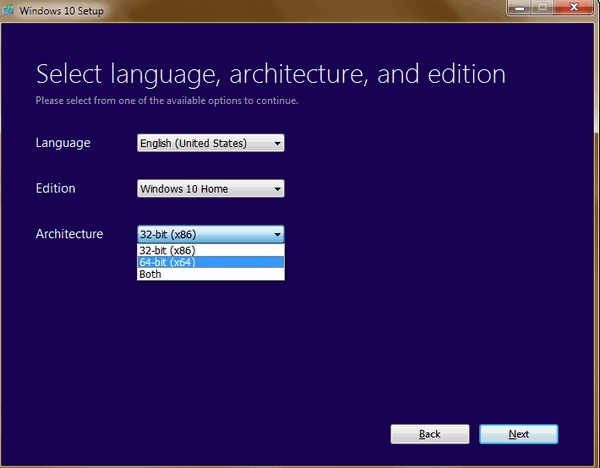Minimize the Windows 10 Setup window

pyautogui.click(x=519, y=8)
